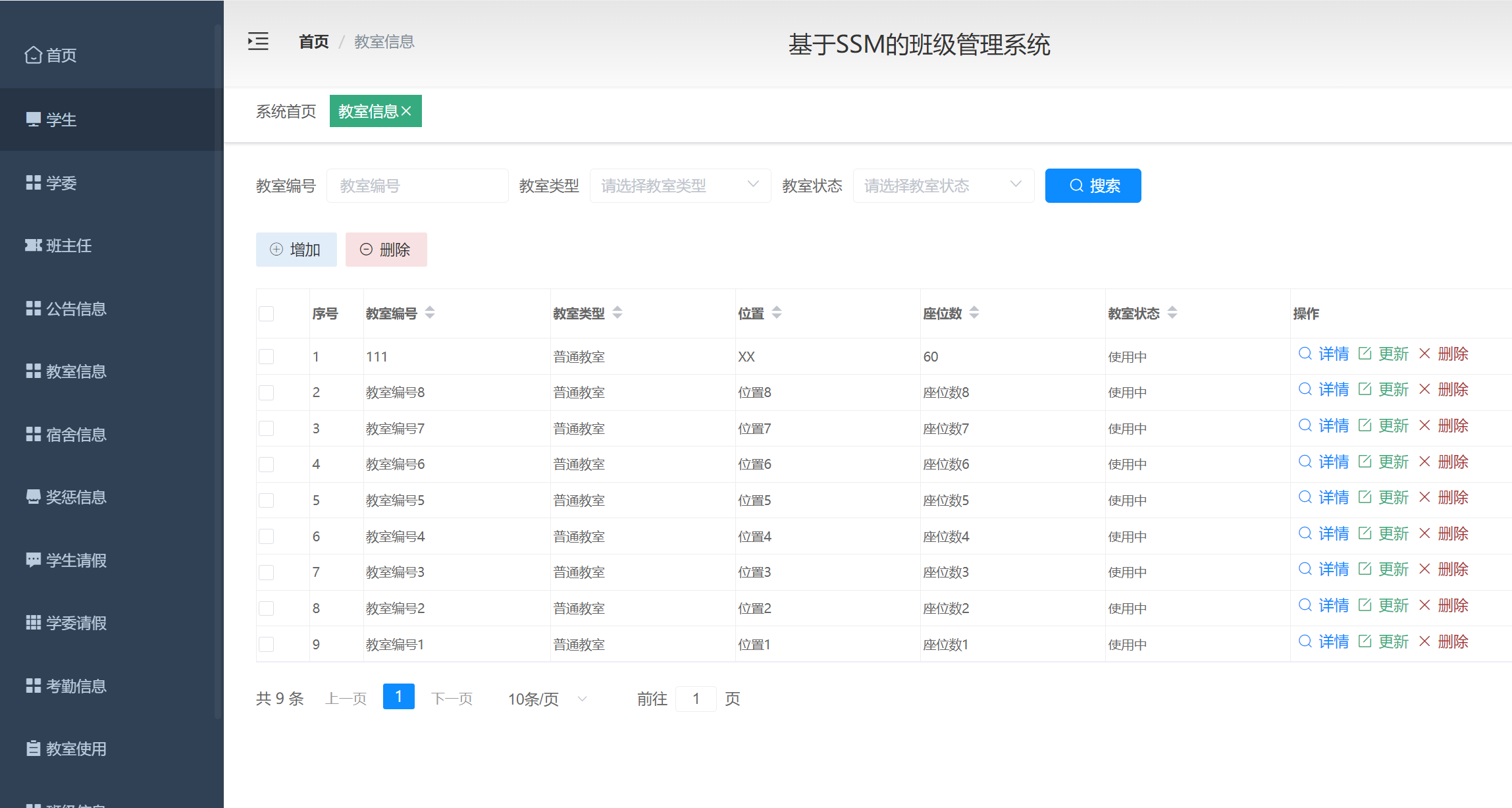Click the 上一页 pagination button
Image resolution: width=1512 pixels, height=808 pixels.
pyautogui.click(x=346, y=699)
